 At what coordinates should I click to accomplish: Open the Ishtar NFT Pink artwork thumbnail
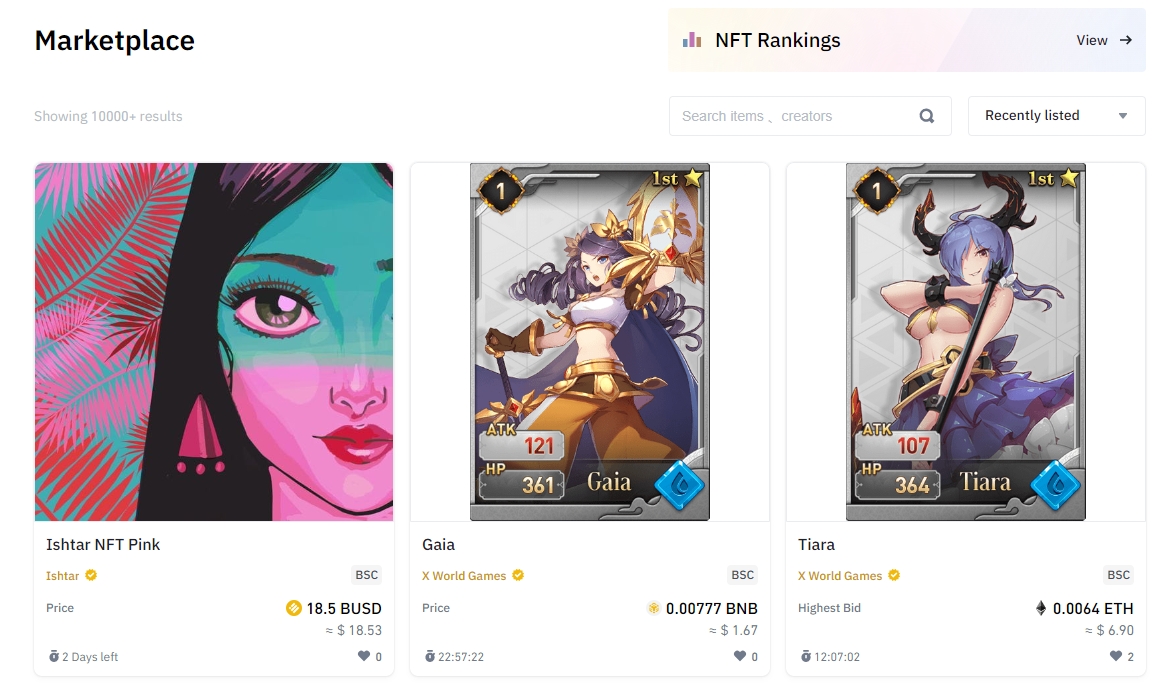click(214, 342)
